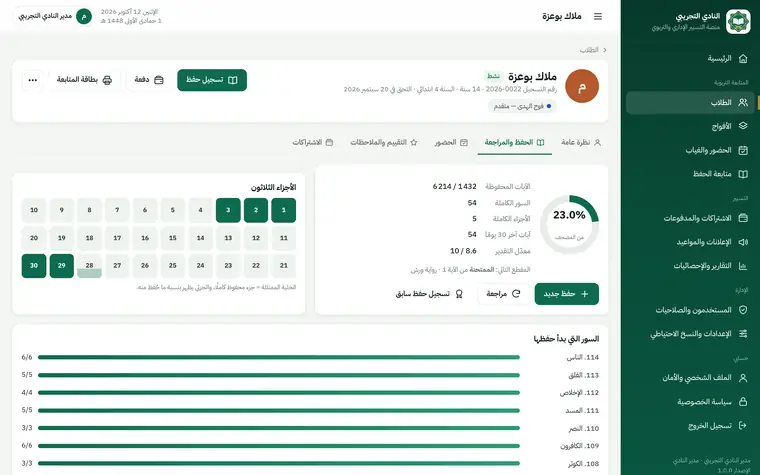Screen dimensions: 760x475
Task: Switch to الحفظ والمراجعة tab
Action: pos(514,142)
